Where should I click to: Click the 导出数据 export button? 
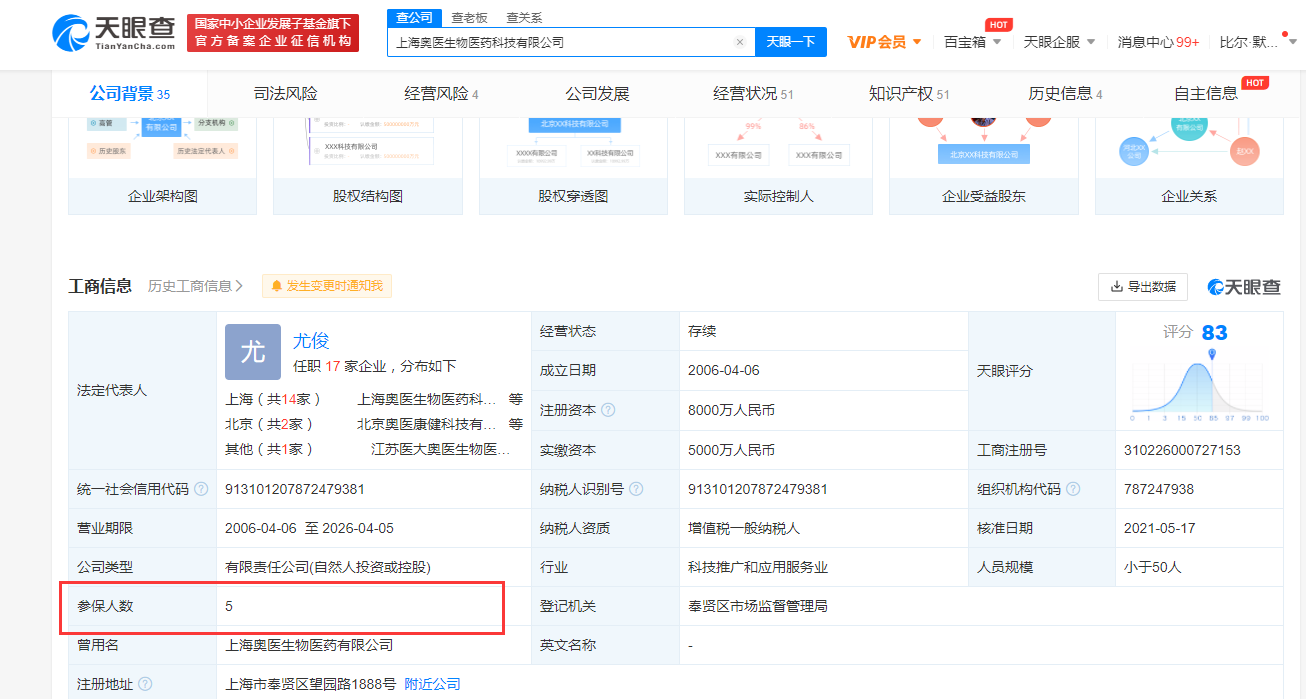pyautogui.click(x=1142, y=286)
